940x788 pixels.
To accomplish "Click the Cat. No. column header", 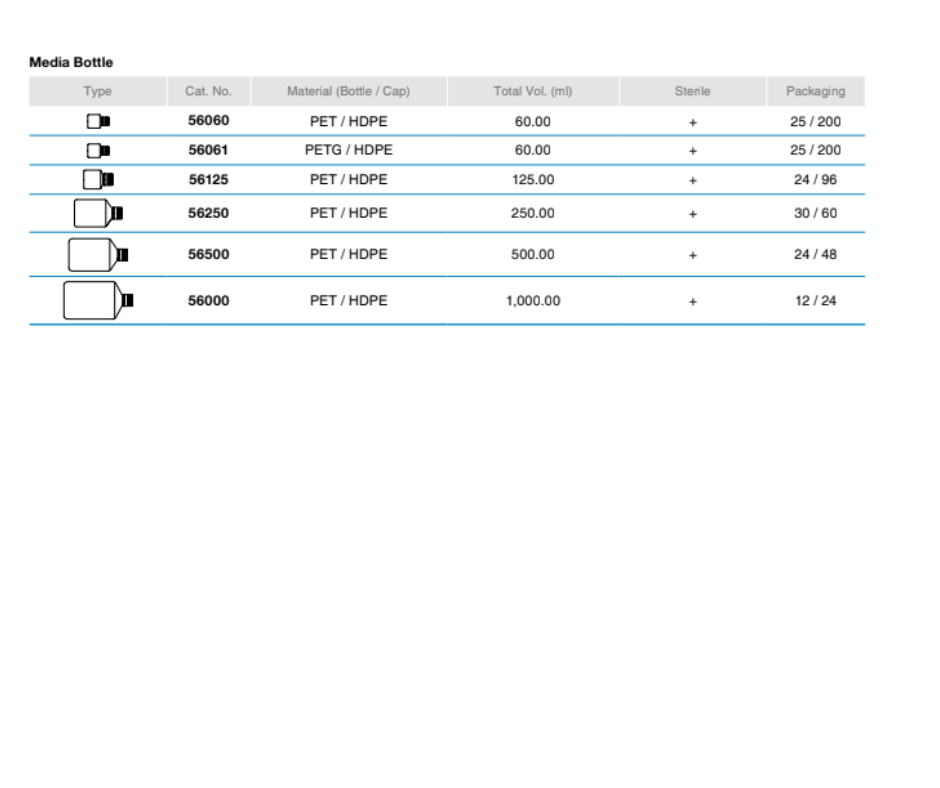I will (208, 91).
